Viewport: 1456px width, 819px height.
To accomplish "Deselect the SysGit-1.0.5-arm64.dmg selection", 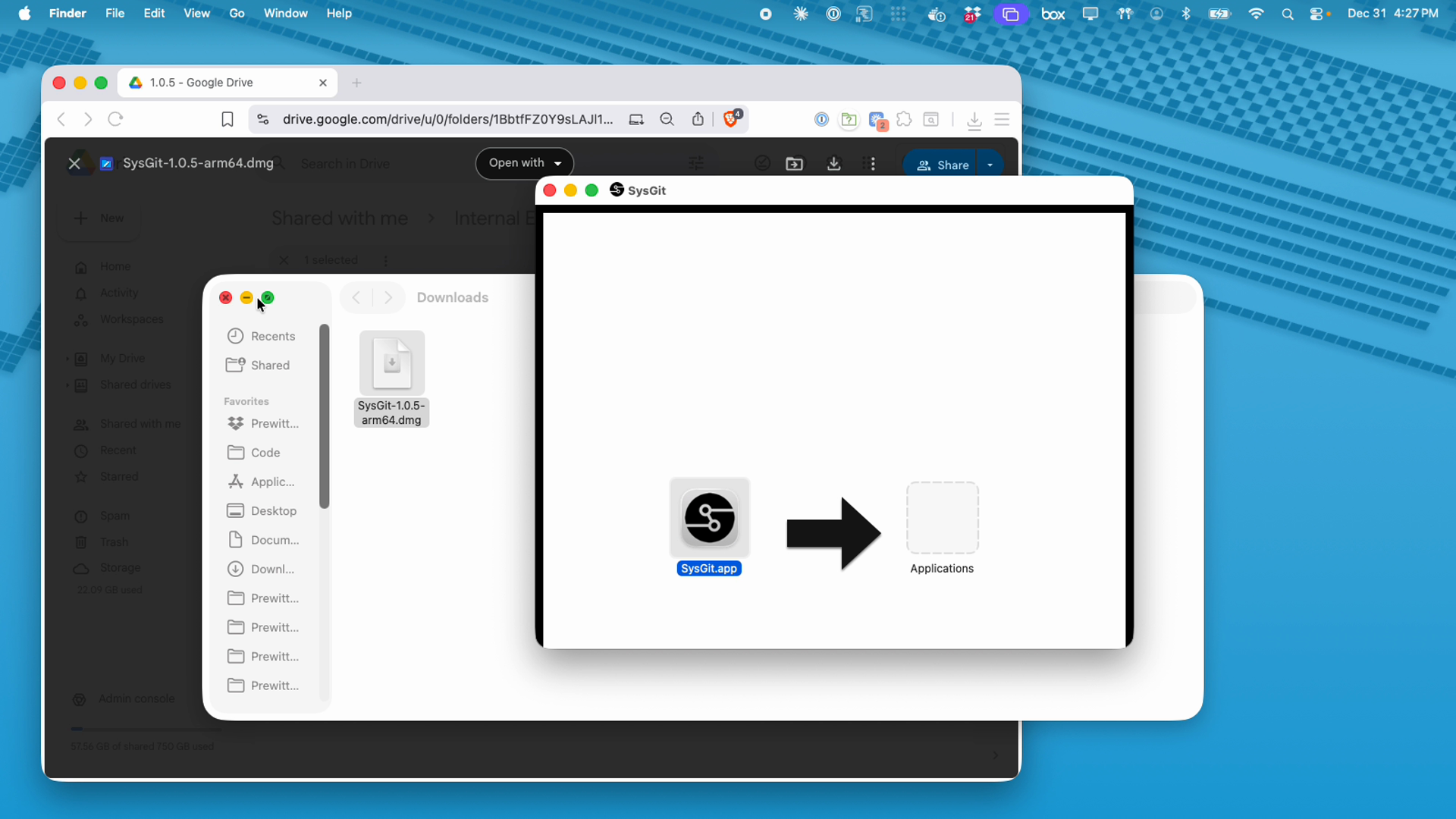I will tap(284, 260).
